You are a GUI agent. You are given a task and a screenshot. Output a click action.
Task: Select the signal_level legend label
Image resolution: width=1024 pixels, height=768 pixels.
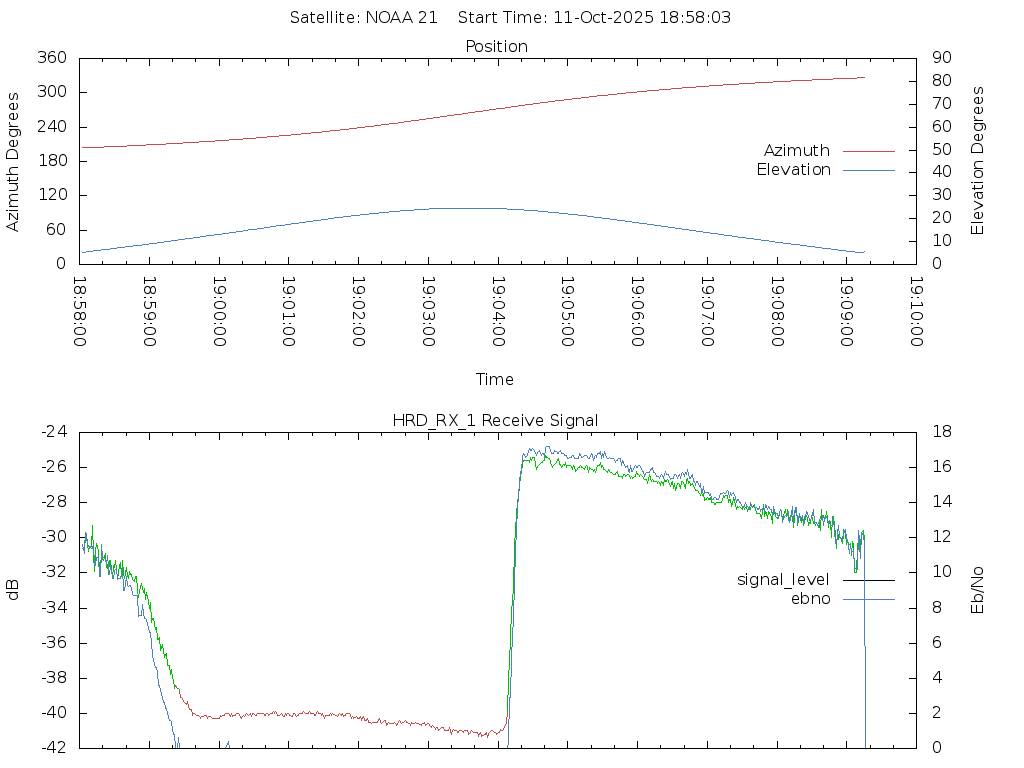(783, 580)
